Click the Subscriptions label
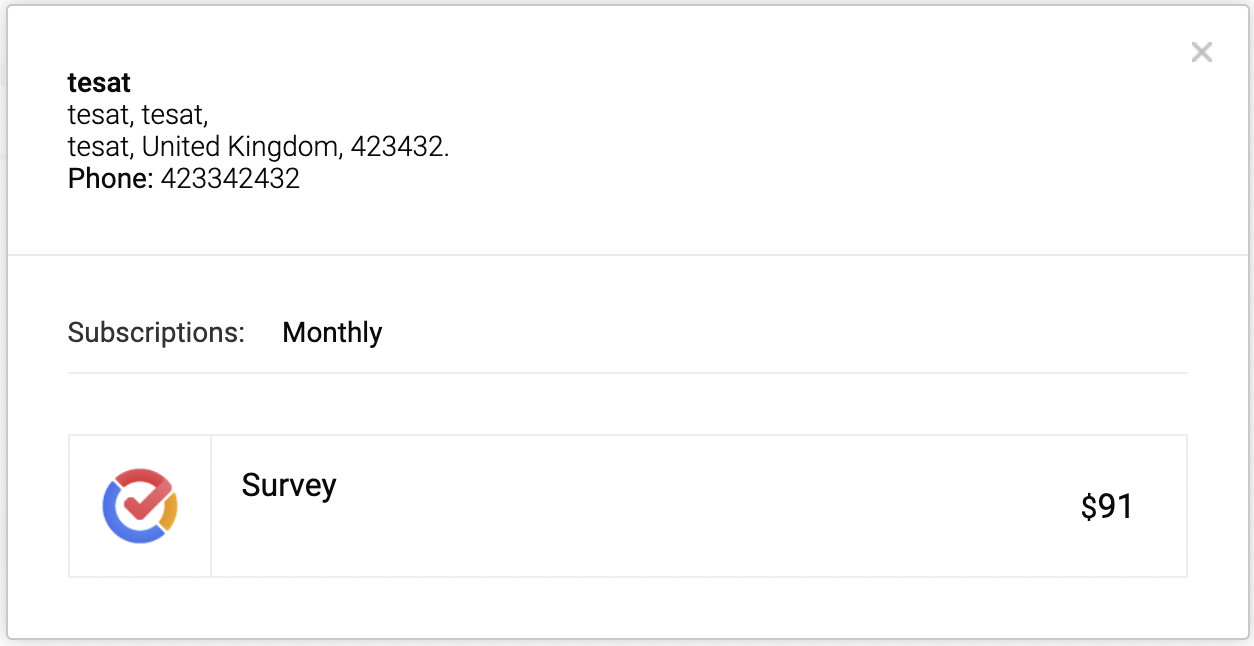 pyautogui.click(x=156, y=332)
